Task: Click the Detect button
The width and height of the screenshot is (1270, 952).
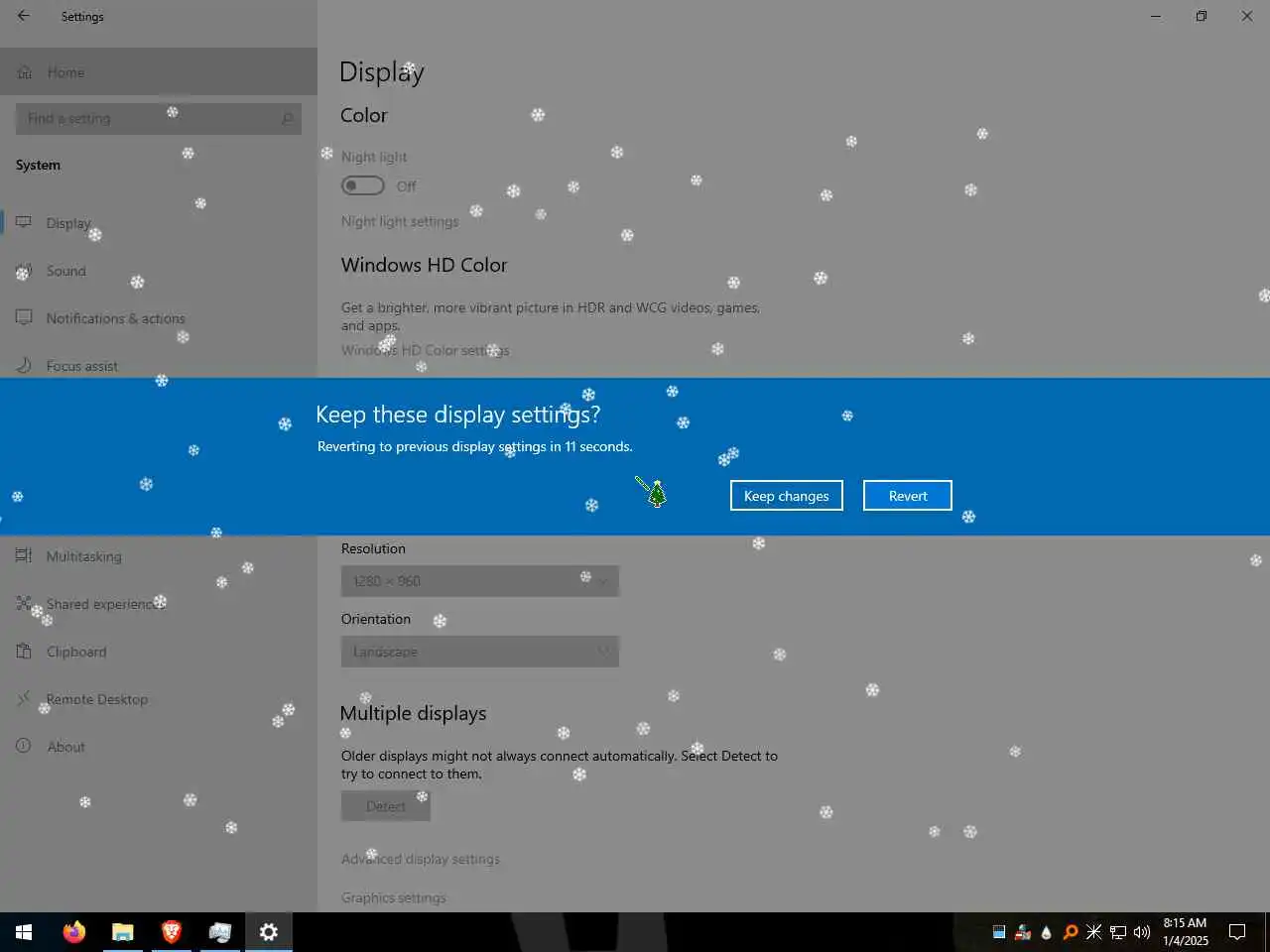Action: [386, 806]
